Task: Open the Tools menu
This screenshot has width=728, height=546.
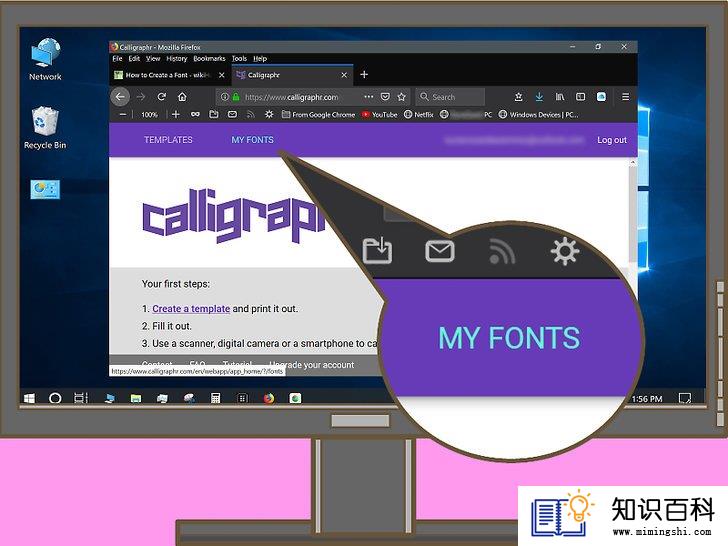Action: (x=239, y=58)
